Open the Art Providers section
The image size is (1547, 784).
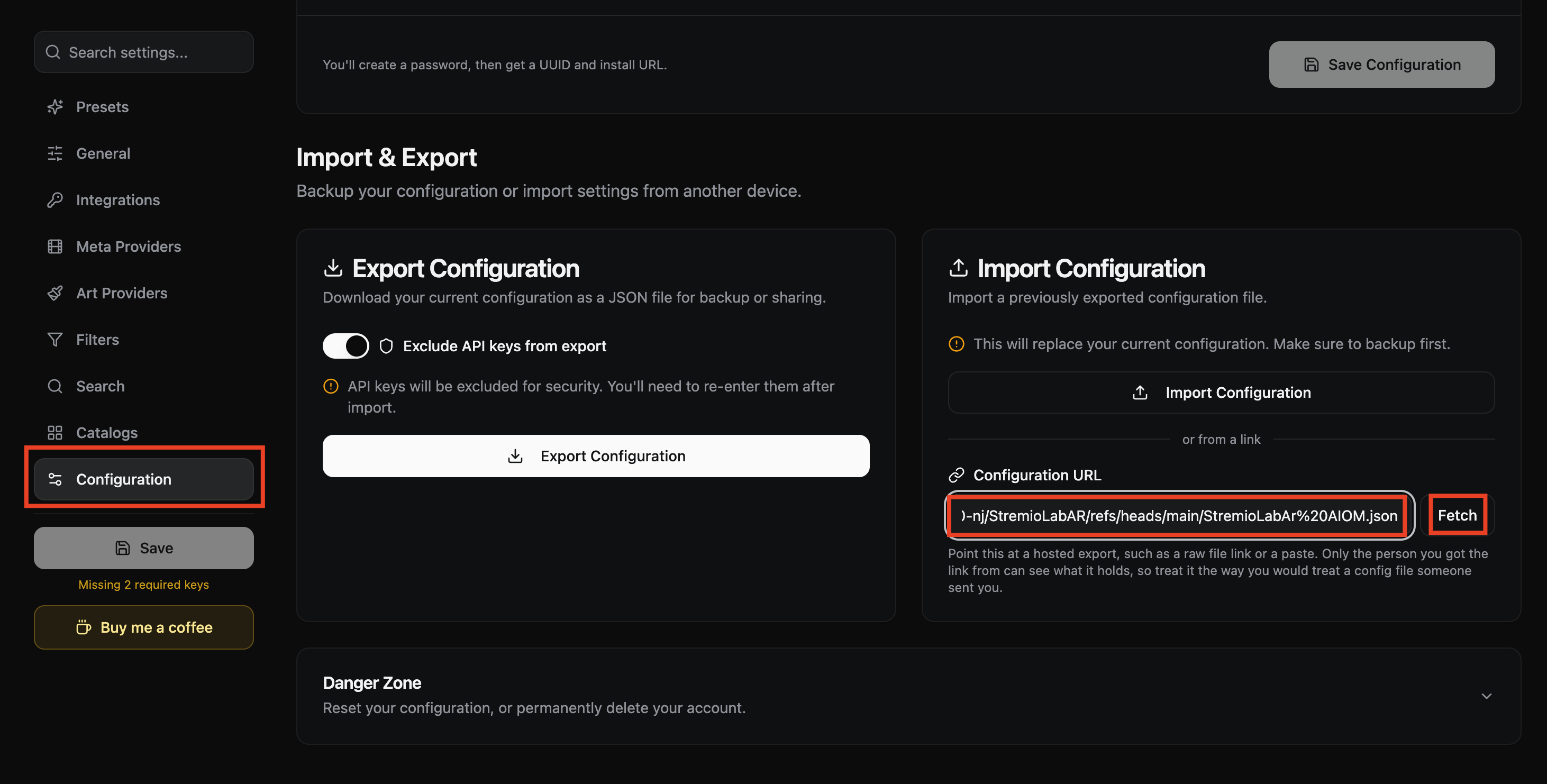click(143, 293)
